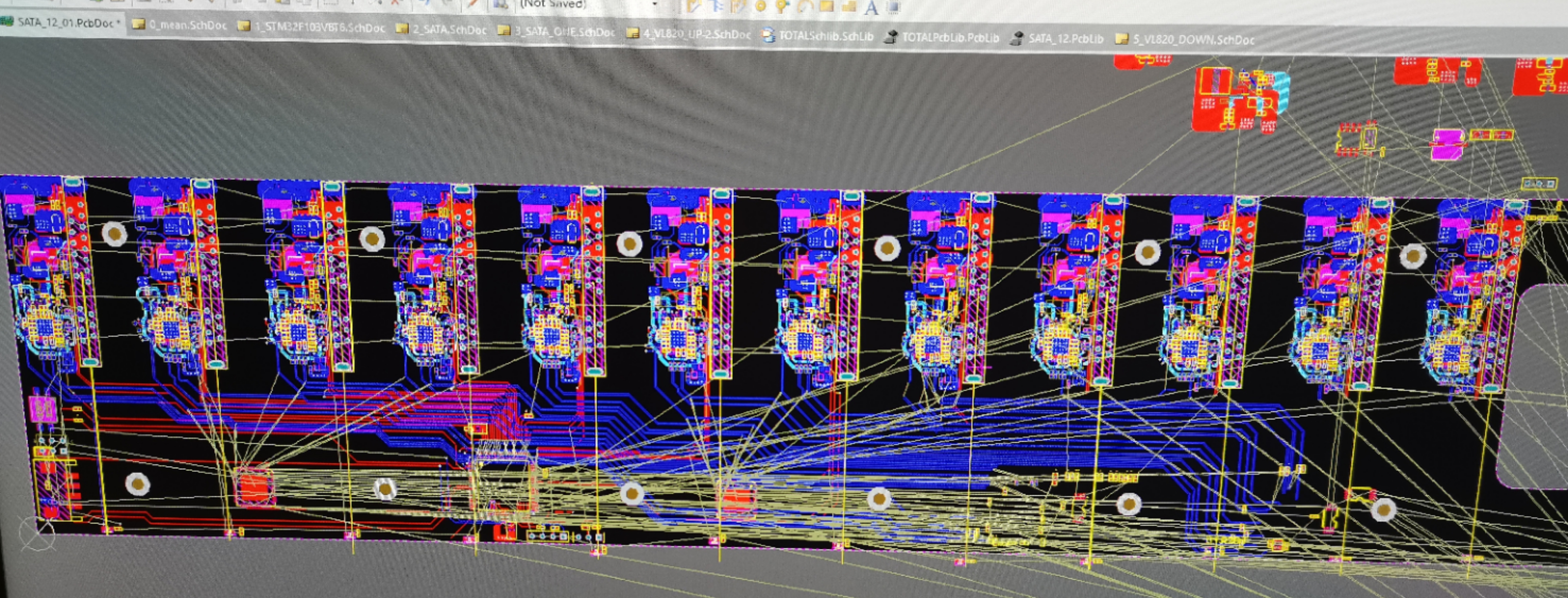Open the 5_VL820_DOWN.SchDoc tab
This screenshot has width=1568, height=598.
[1184, 40]
